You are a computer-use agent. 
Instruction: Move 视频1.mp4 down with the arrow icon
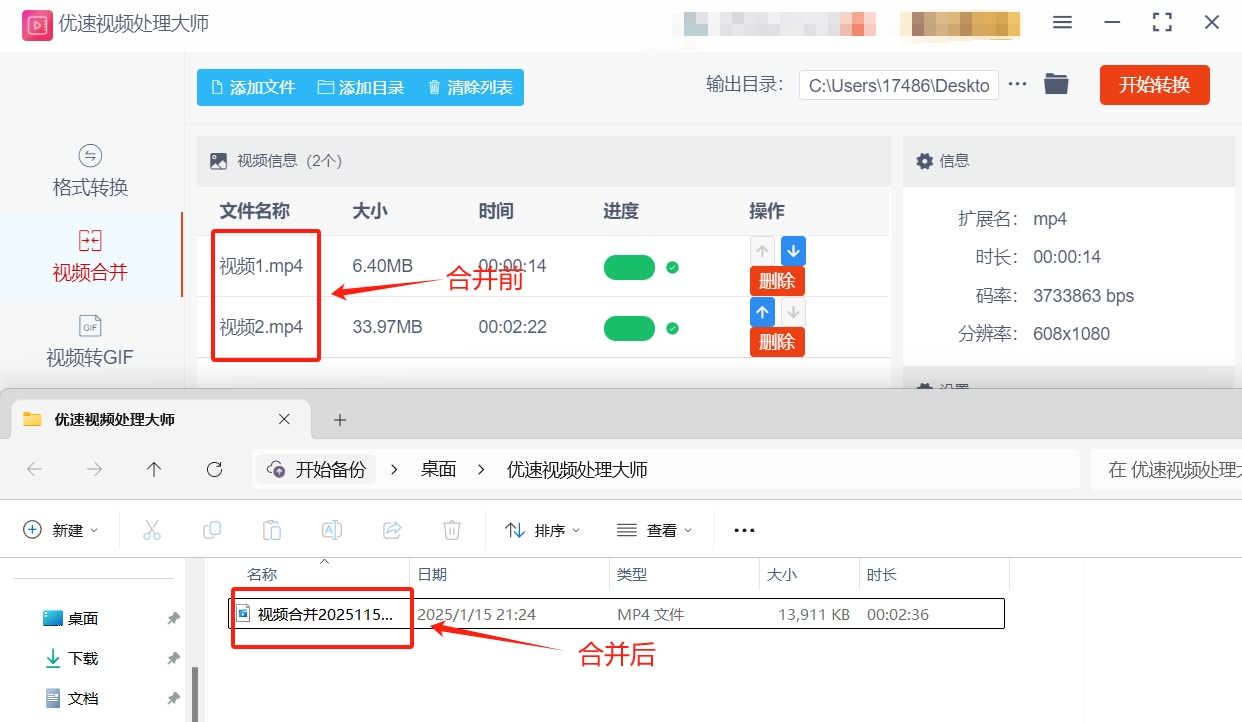click(x=792, y=250)
